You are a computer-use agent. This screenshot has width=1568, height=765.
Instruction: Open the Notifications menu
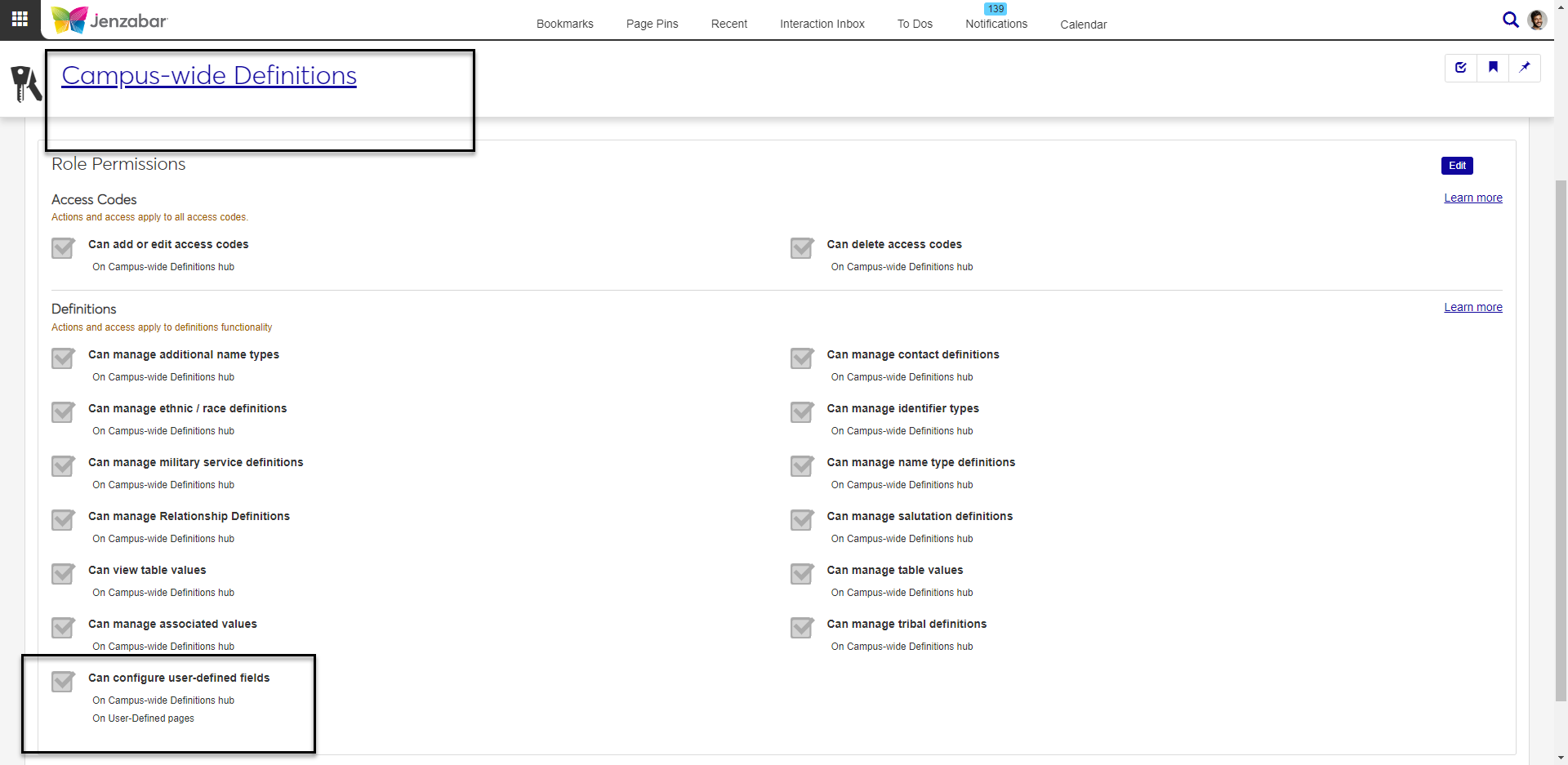(x=996, y=24)
